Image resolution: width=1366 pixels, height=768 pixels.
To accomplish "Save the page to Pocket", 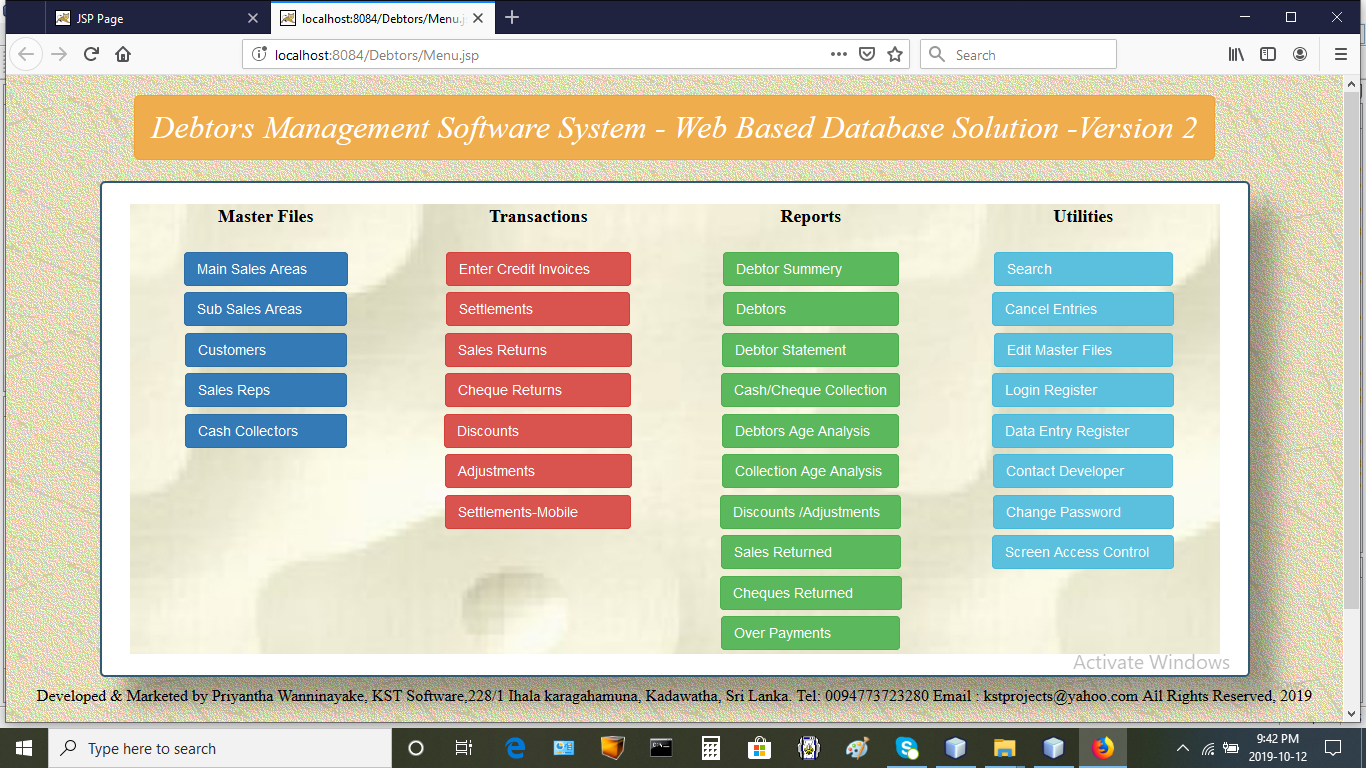I will (868, 55).
